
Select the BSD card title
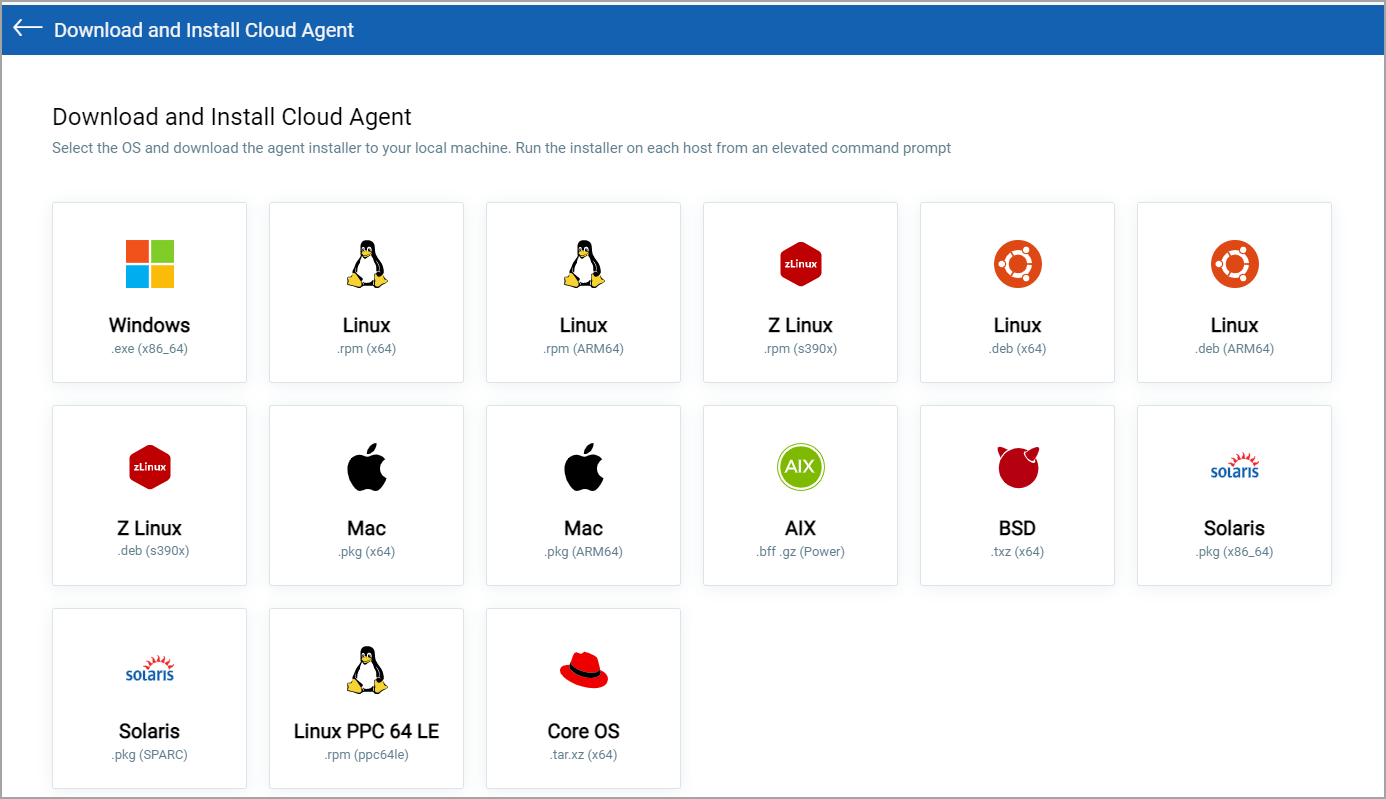point(1018,528)
